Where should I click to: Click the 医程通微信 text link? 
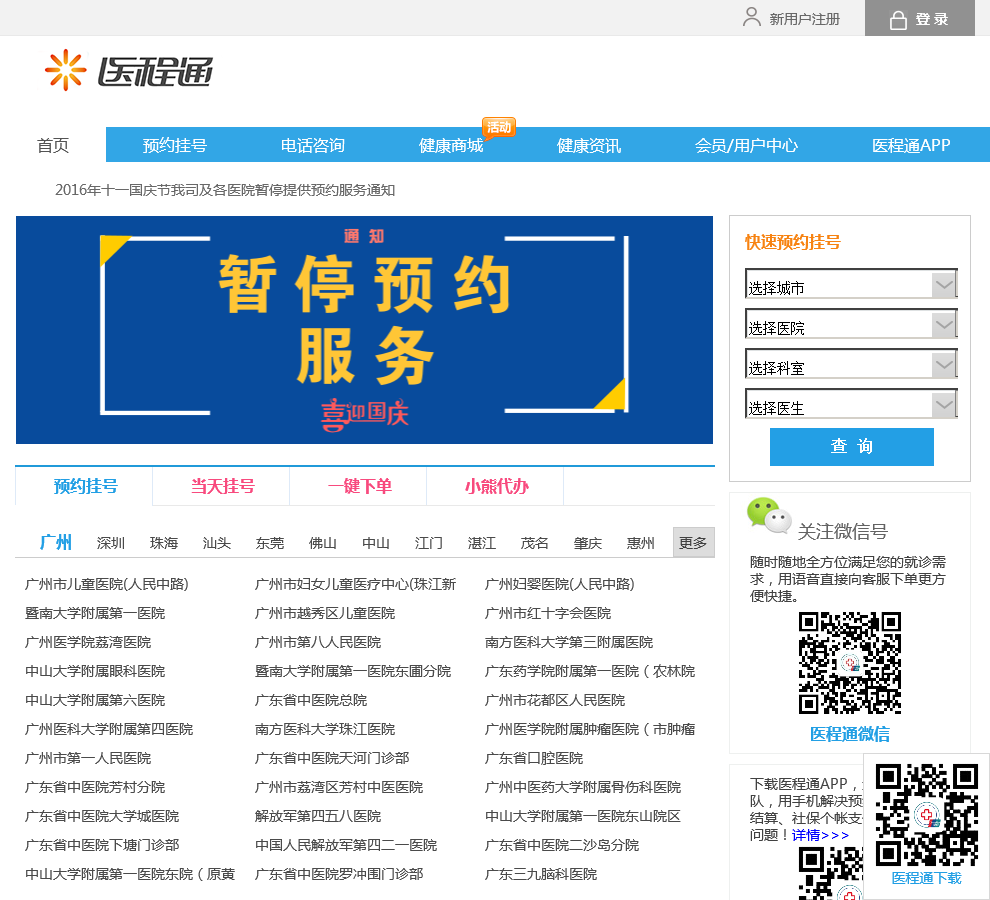(850, 734)
